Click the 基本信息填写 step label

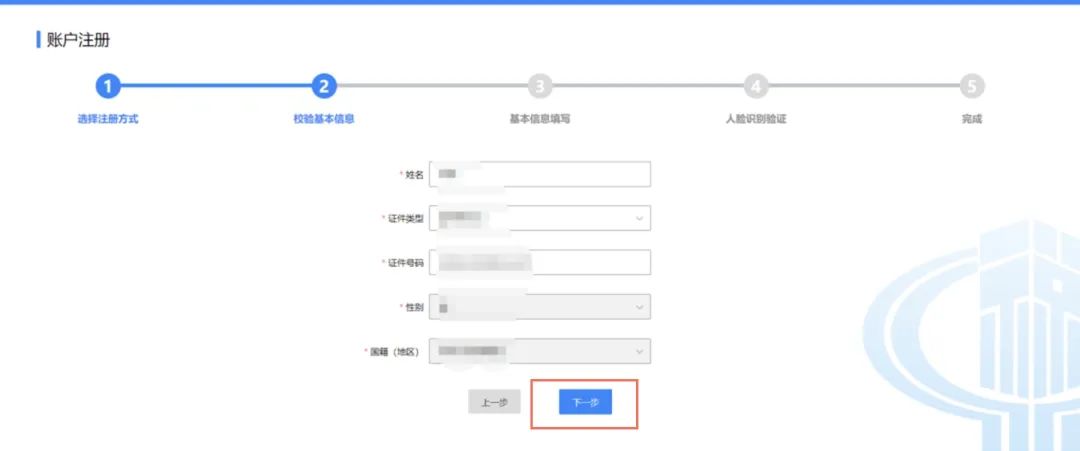point(540,119)
